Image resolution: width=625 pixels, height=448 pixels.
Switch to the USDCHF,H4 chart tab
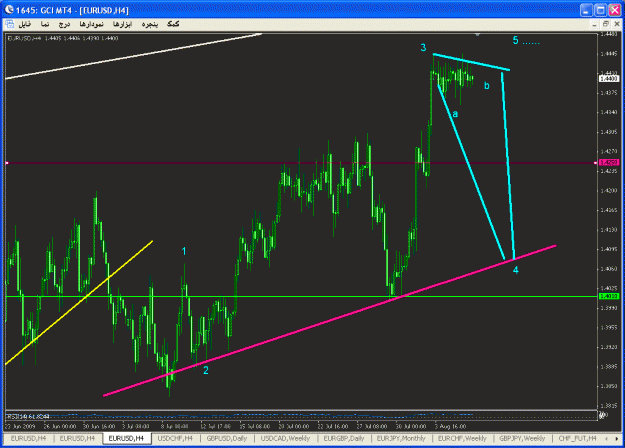tap(175, 438)
